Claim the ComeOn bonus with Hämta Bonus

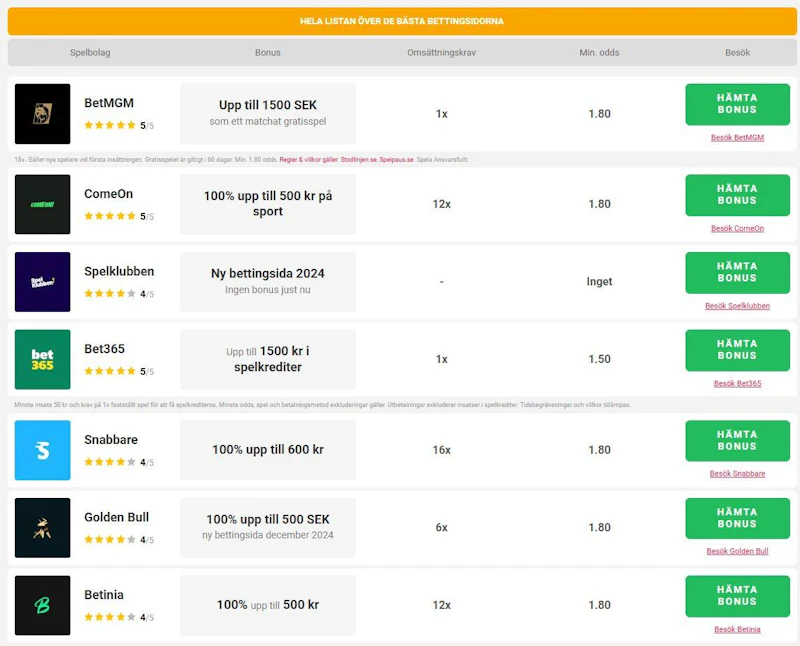[737, 195]
